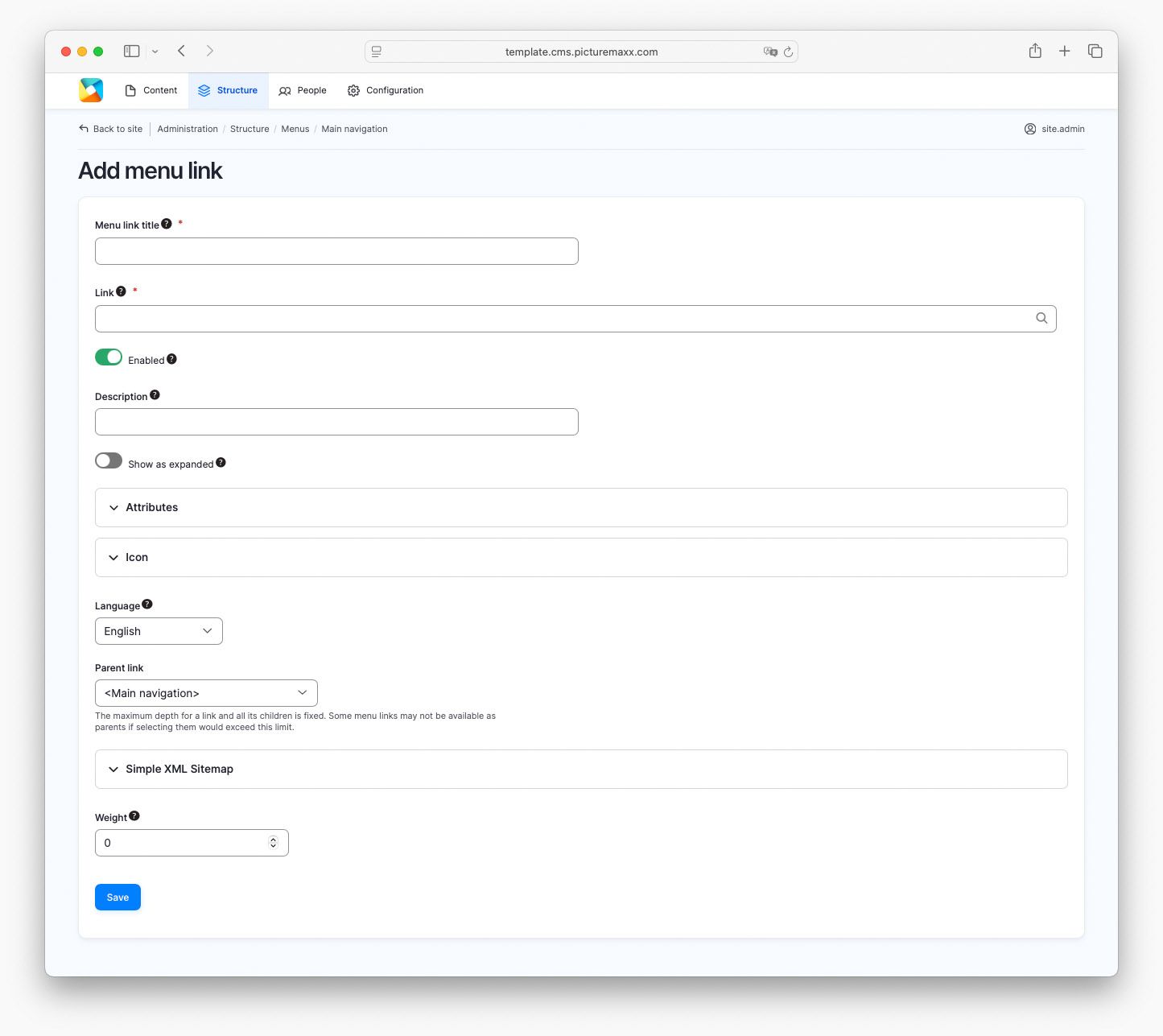This screenshot has height=1036, width=1163.
Task: Click the search magnifier in the Link field
Action: 1041,318
